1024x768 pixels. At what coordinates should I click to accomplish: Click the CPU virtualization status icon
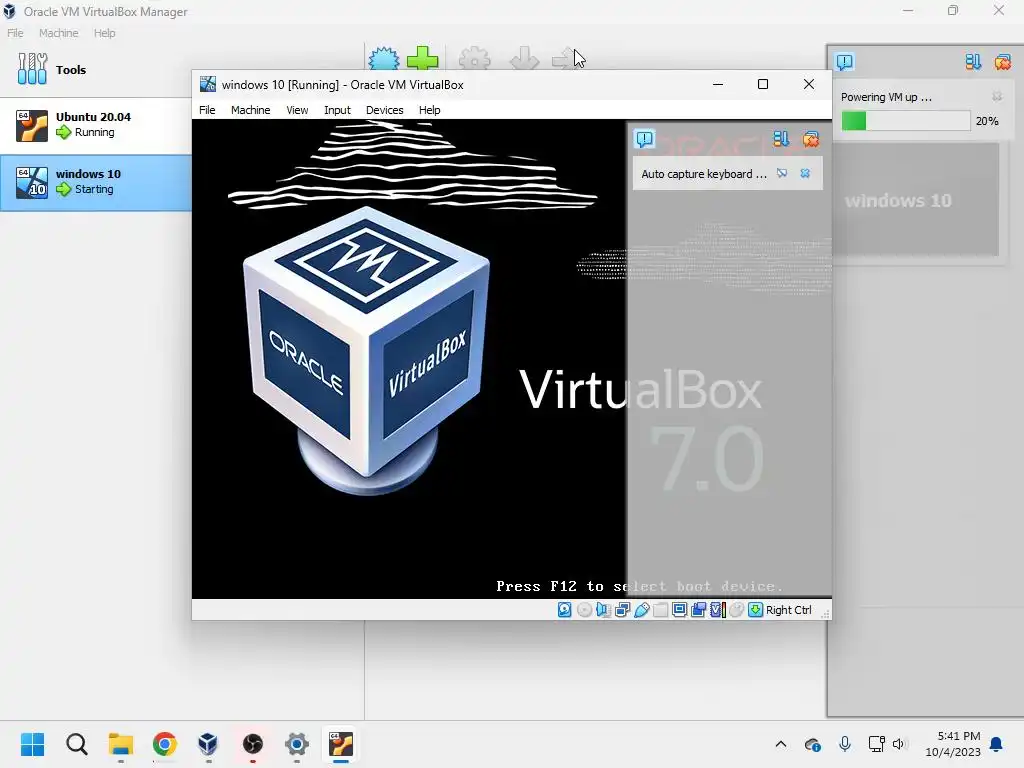click(718, 610)
